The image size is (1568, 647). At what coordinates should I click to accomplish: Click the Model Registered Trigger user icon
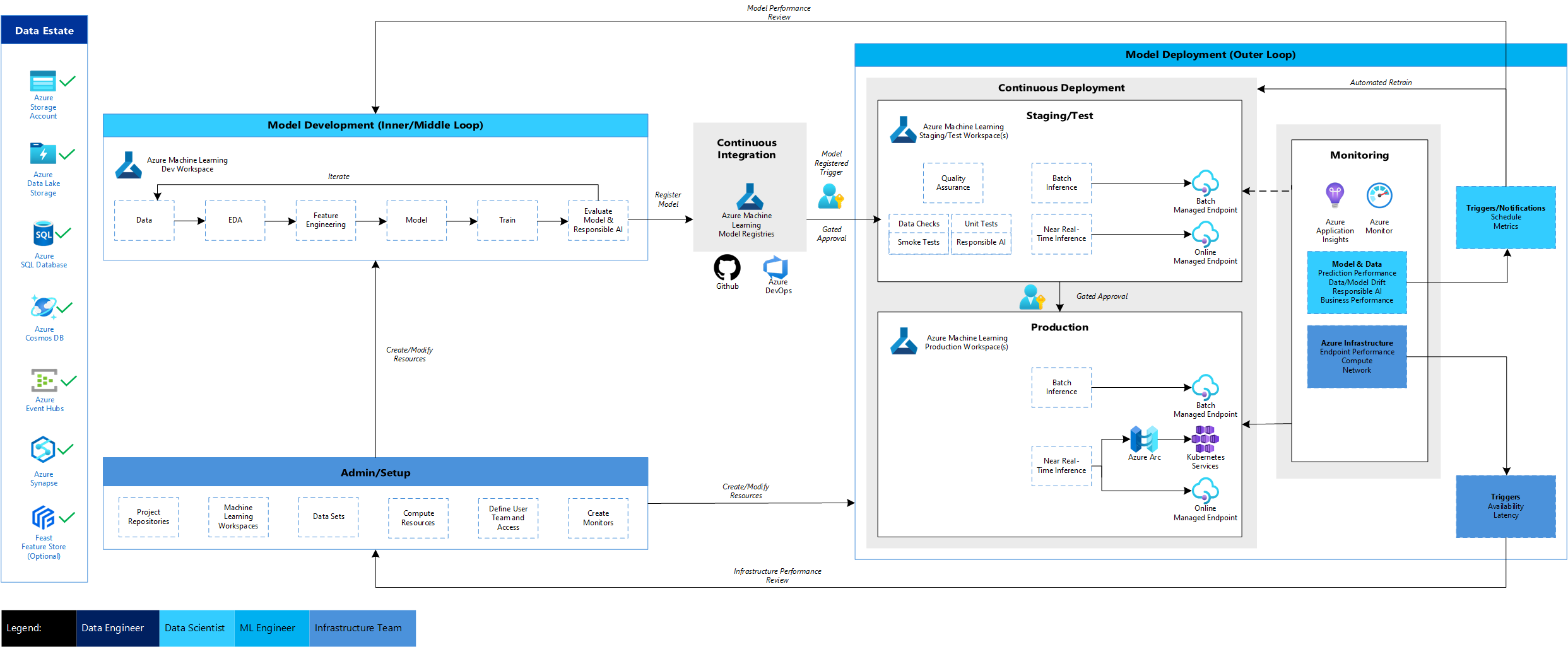click(x=830, y=196)
